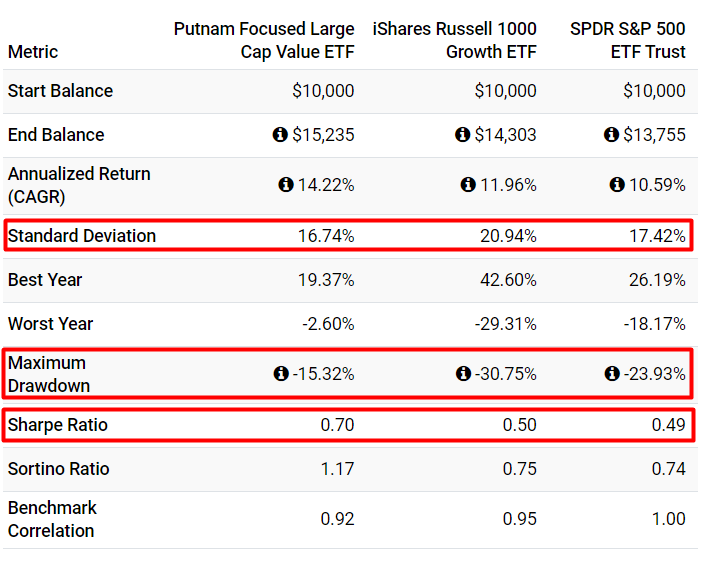The width and height of the screenshot is (706, 561).
Task: Select the 0.95 benchmark correlation value
Action: (520, 519)
